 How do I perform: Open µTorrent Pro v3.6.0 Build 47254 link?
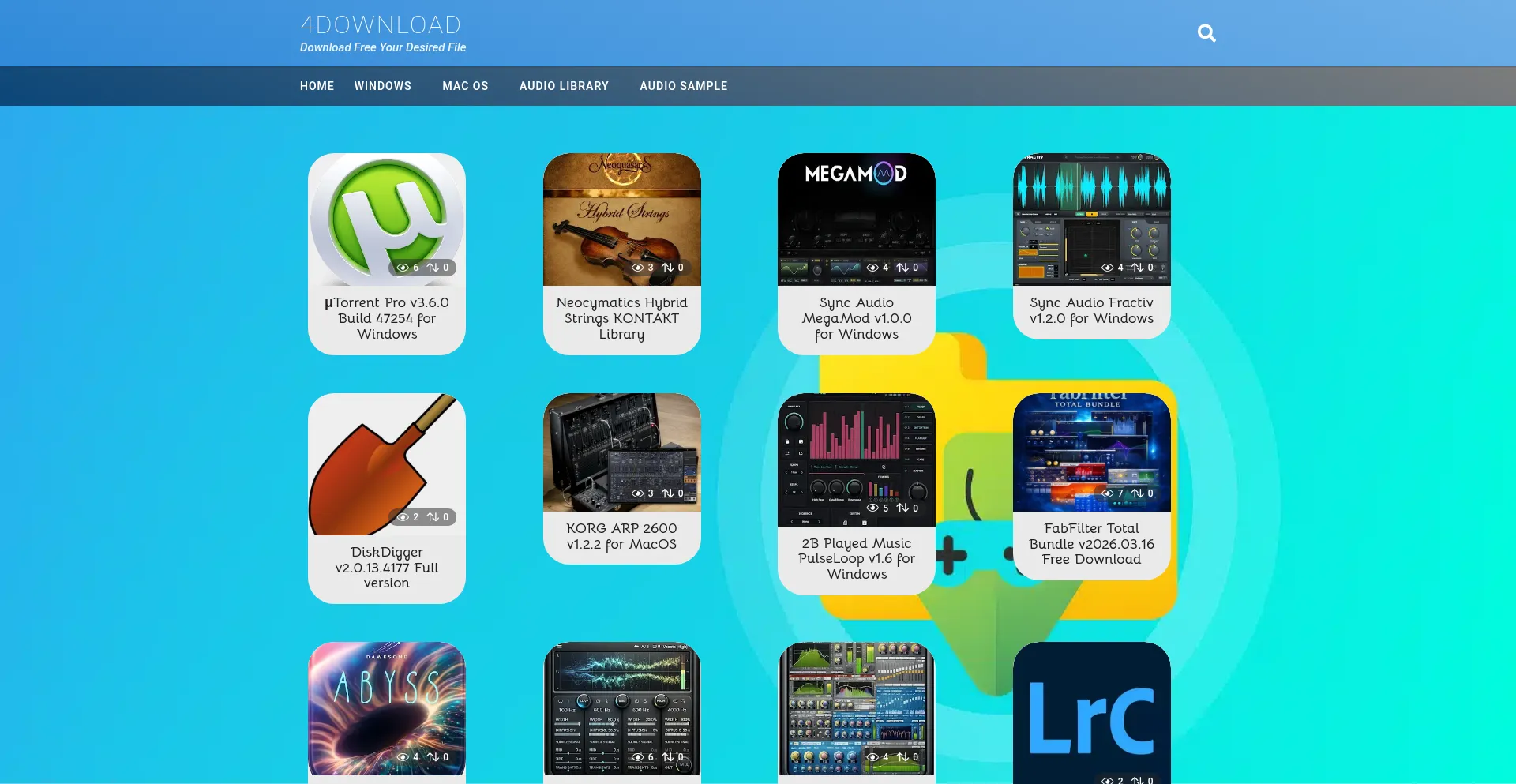pos(387,318)
